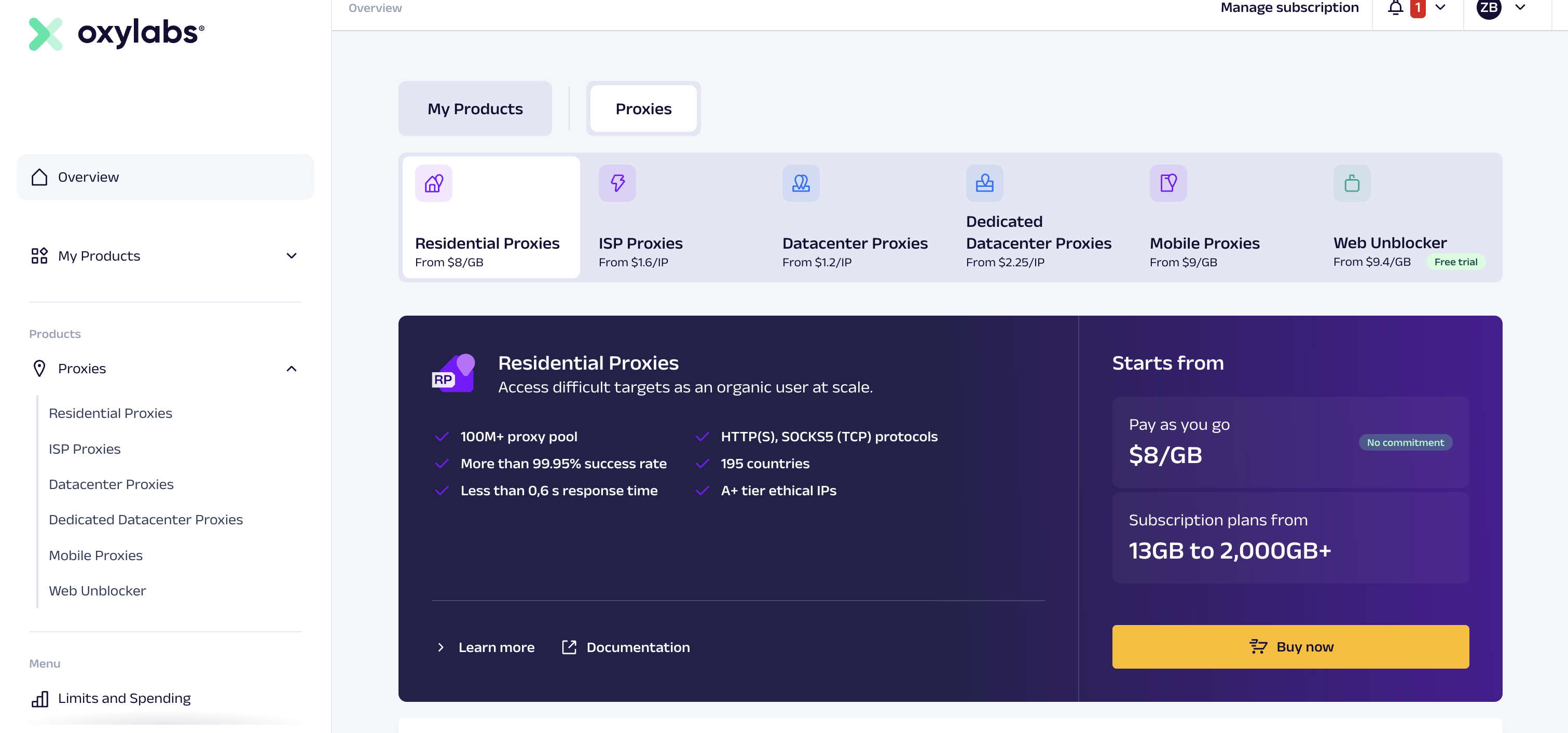
Task: Collapse the Proxies sidebar section chevron
Action: (x=292, y=369)
